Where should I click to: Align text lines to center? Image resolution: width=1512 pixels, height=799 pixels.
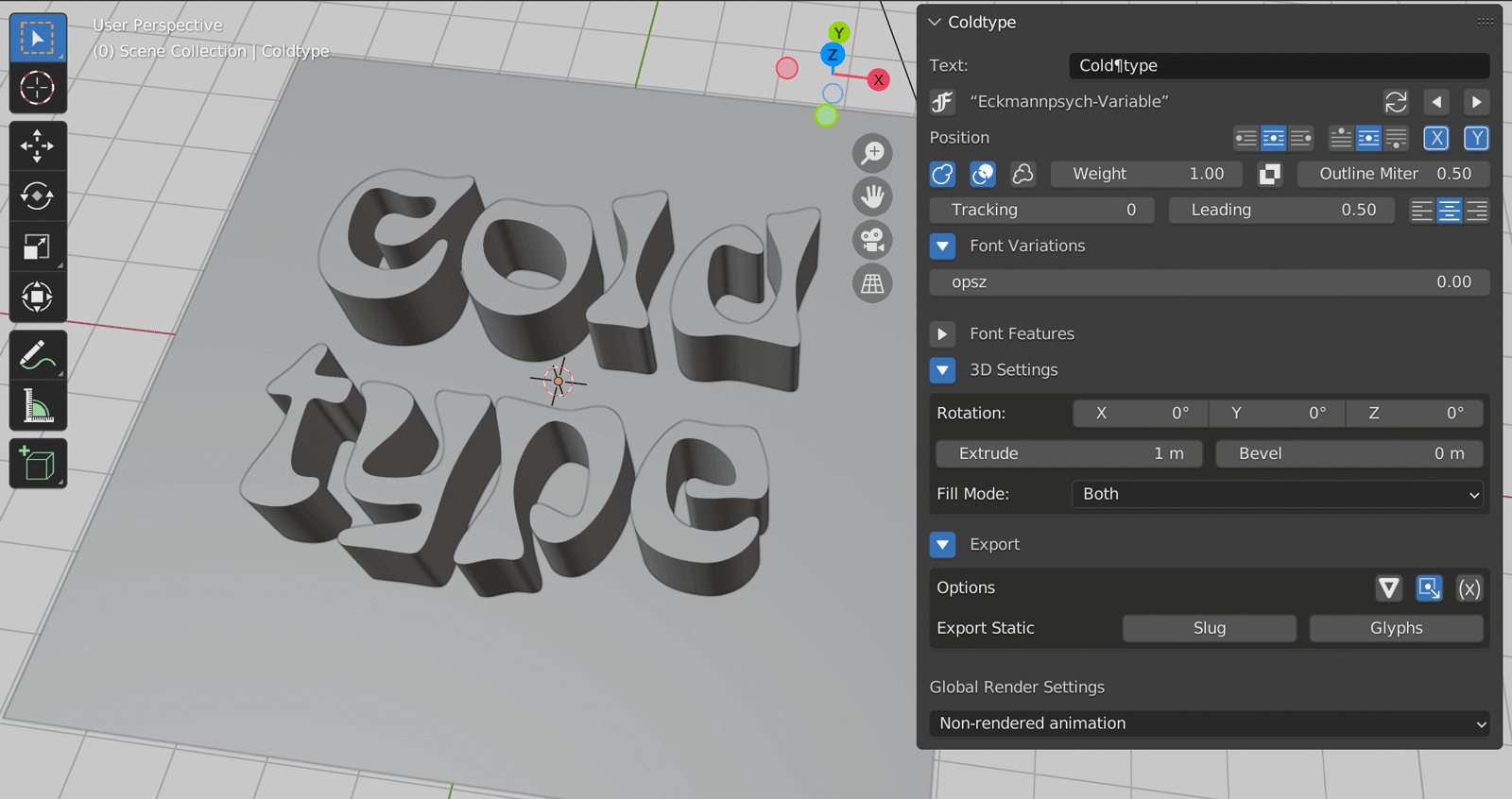pos(1450,211)
